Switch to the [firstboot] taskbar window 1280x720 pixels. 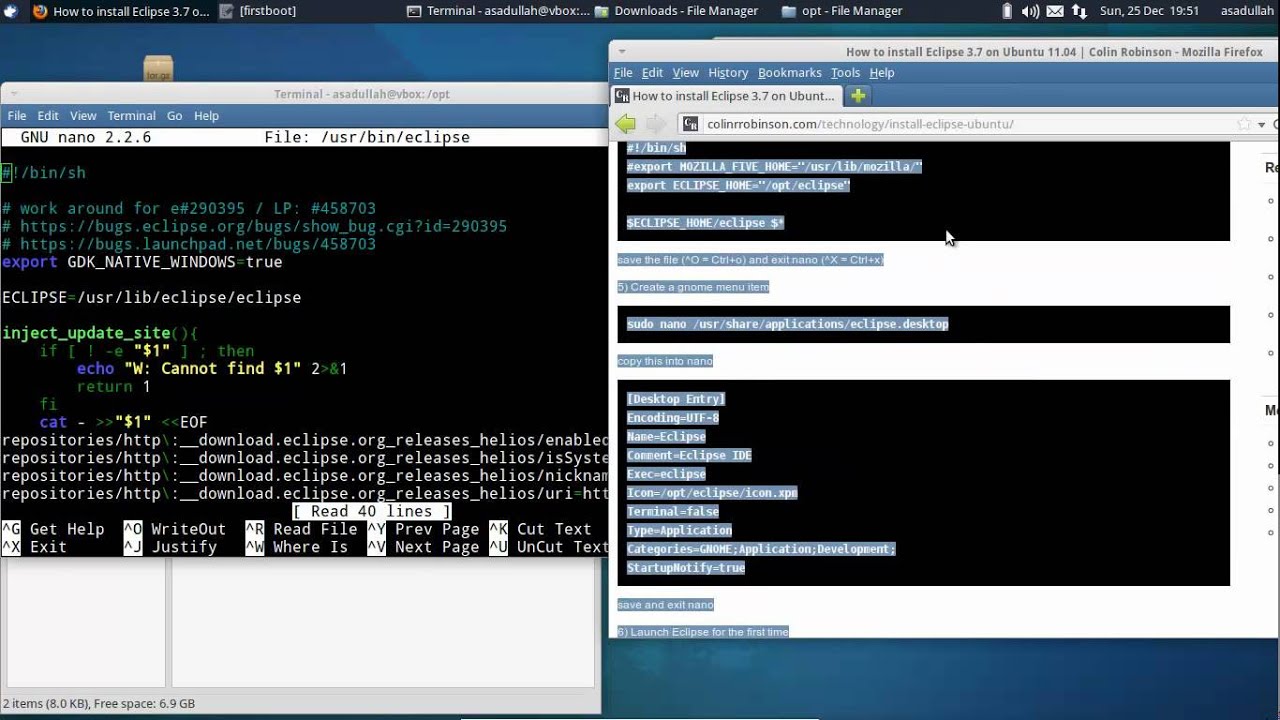coord(260,11)
